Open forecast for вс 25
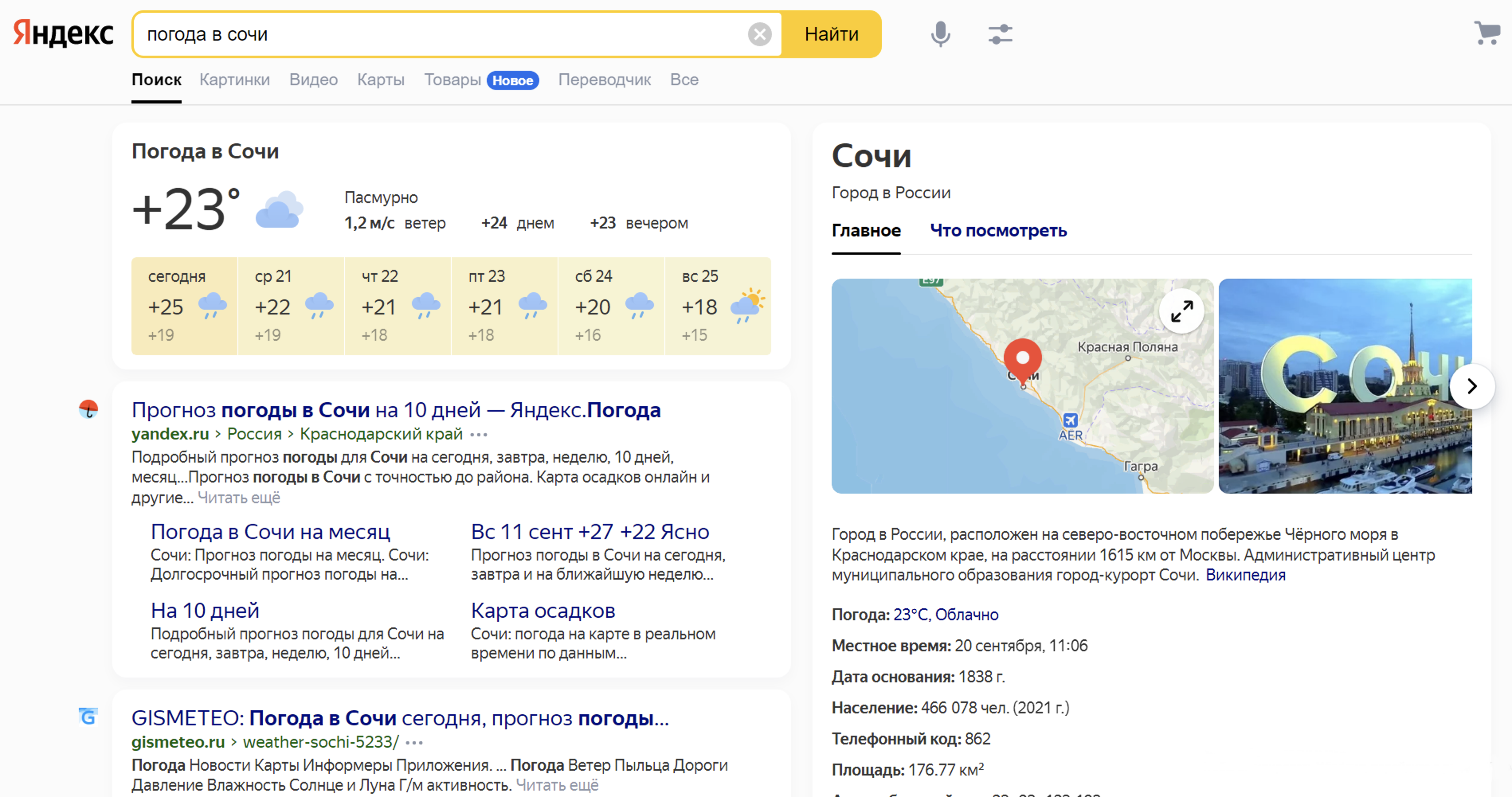This screenshot has height=797, width=1512. coord(718,306)
